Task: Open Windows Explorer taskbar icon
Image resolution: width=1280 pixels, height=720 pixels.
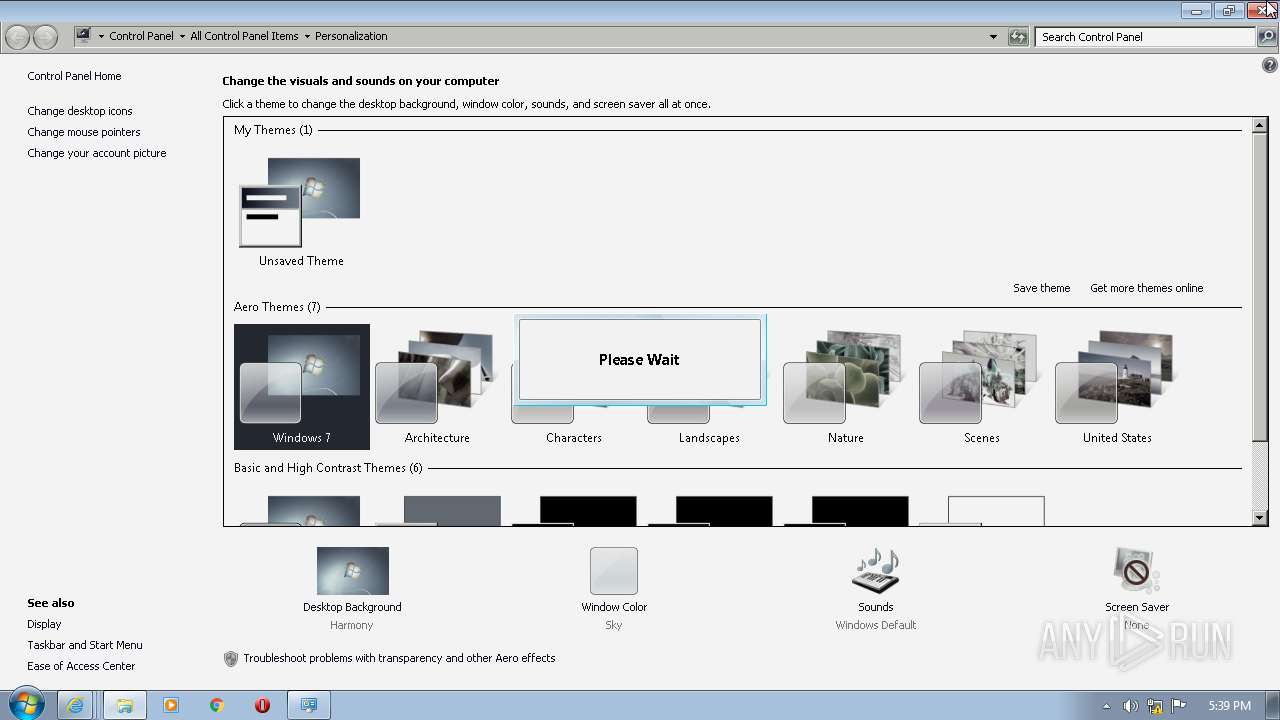Action: [125, 705]
